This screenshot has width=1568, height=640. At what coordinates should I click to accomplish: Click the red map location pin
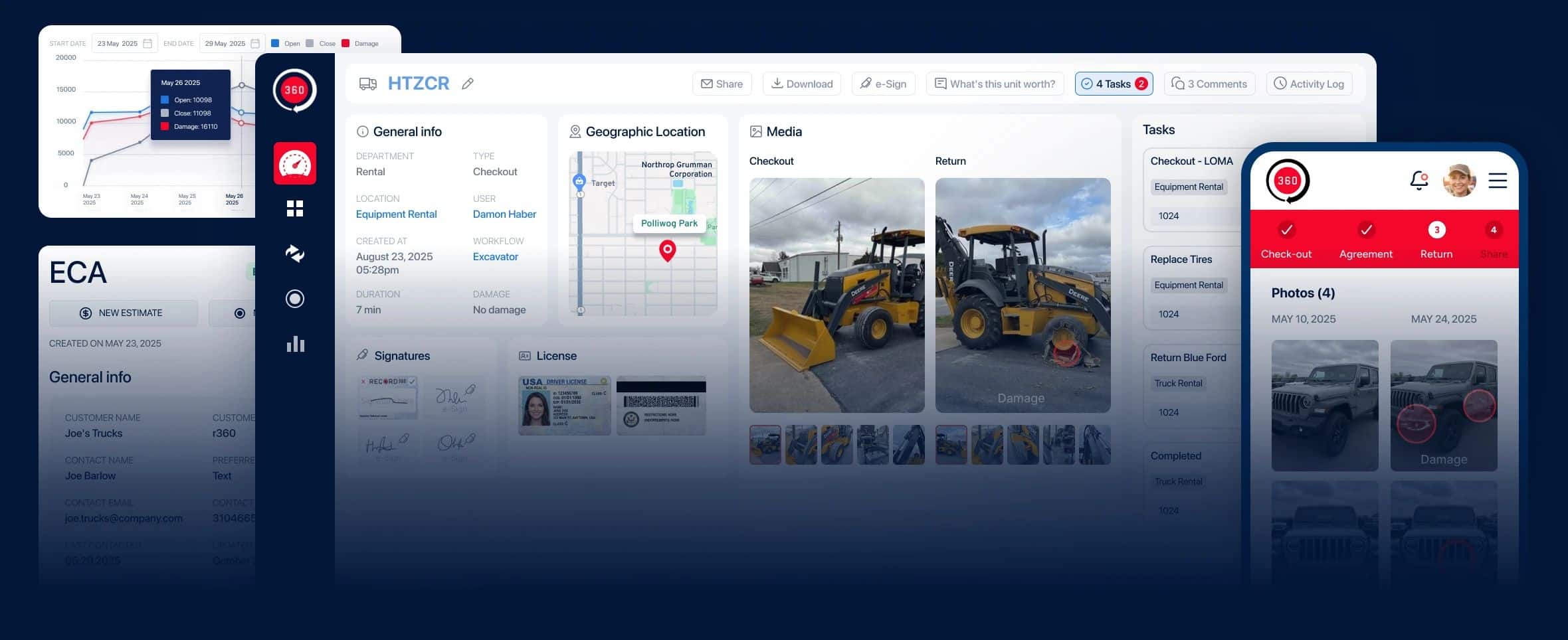(x=667, y=250)
